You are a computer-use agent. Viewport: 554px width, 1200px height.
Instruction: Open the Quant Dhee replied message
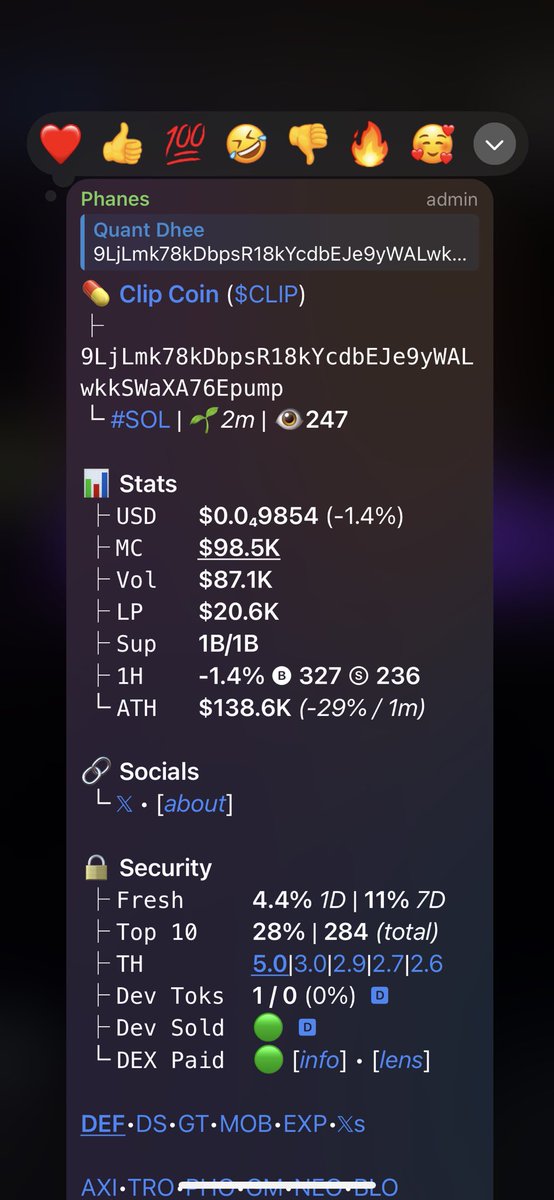(280, 242)
